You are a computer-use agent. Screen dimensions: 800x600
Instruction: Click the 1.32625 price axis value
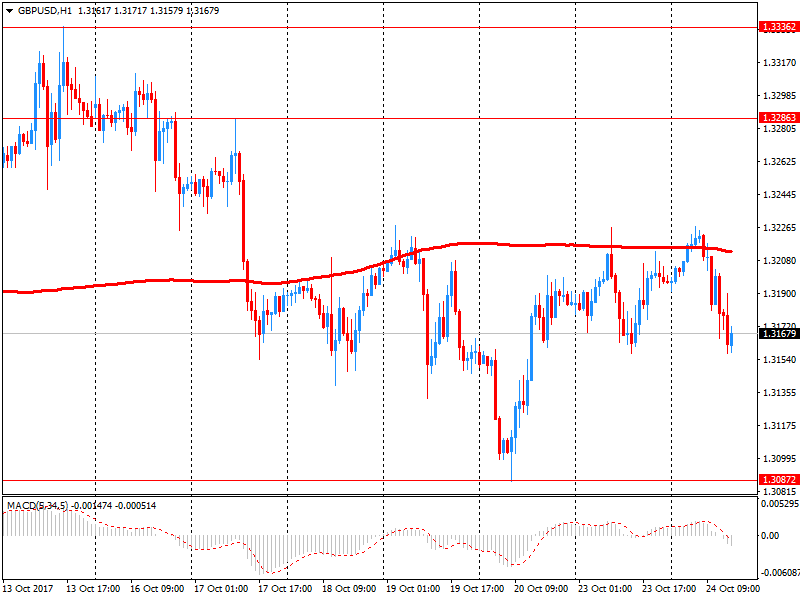coord(779,162)
